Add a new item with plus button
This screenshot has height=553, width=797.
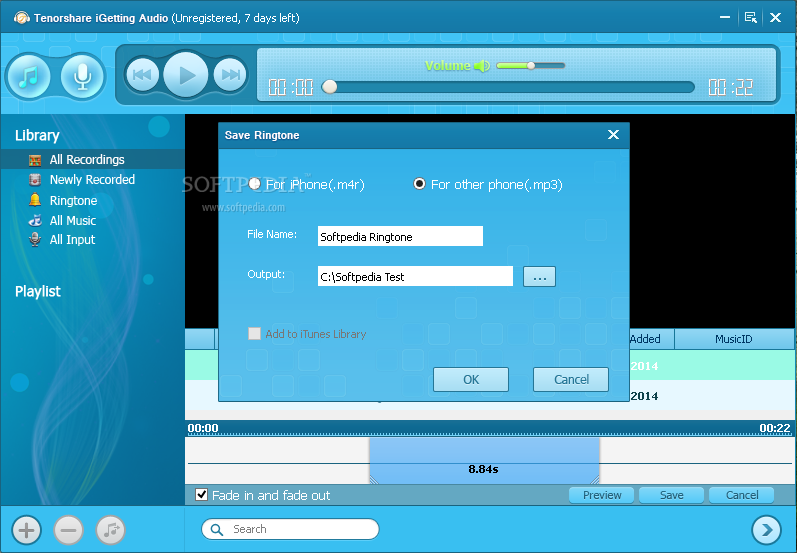(26, 530)
